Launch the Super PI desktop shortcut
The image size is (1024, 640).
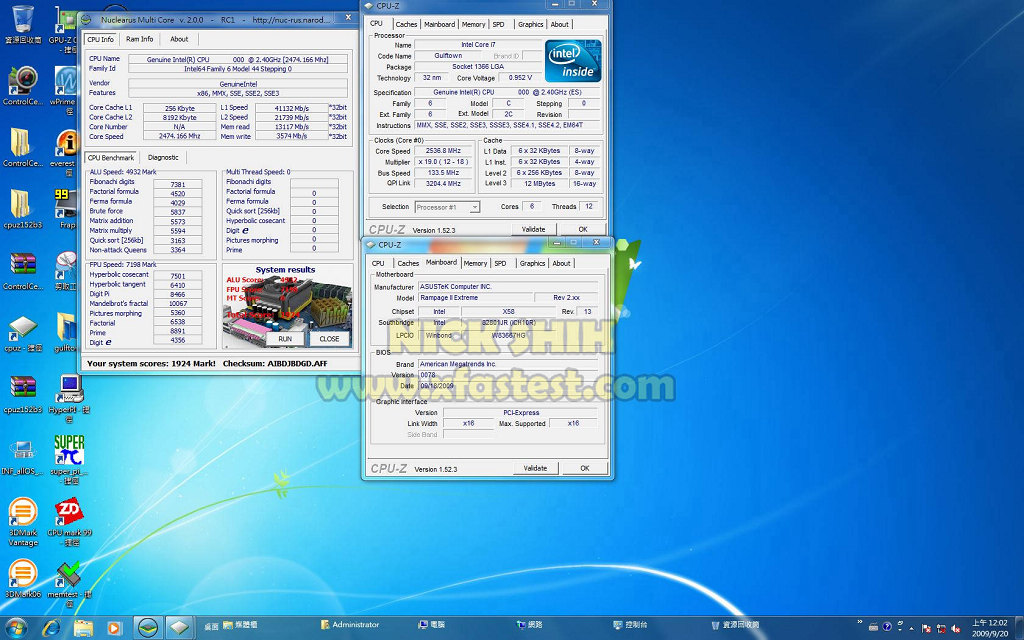[68, 449]
